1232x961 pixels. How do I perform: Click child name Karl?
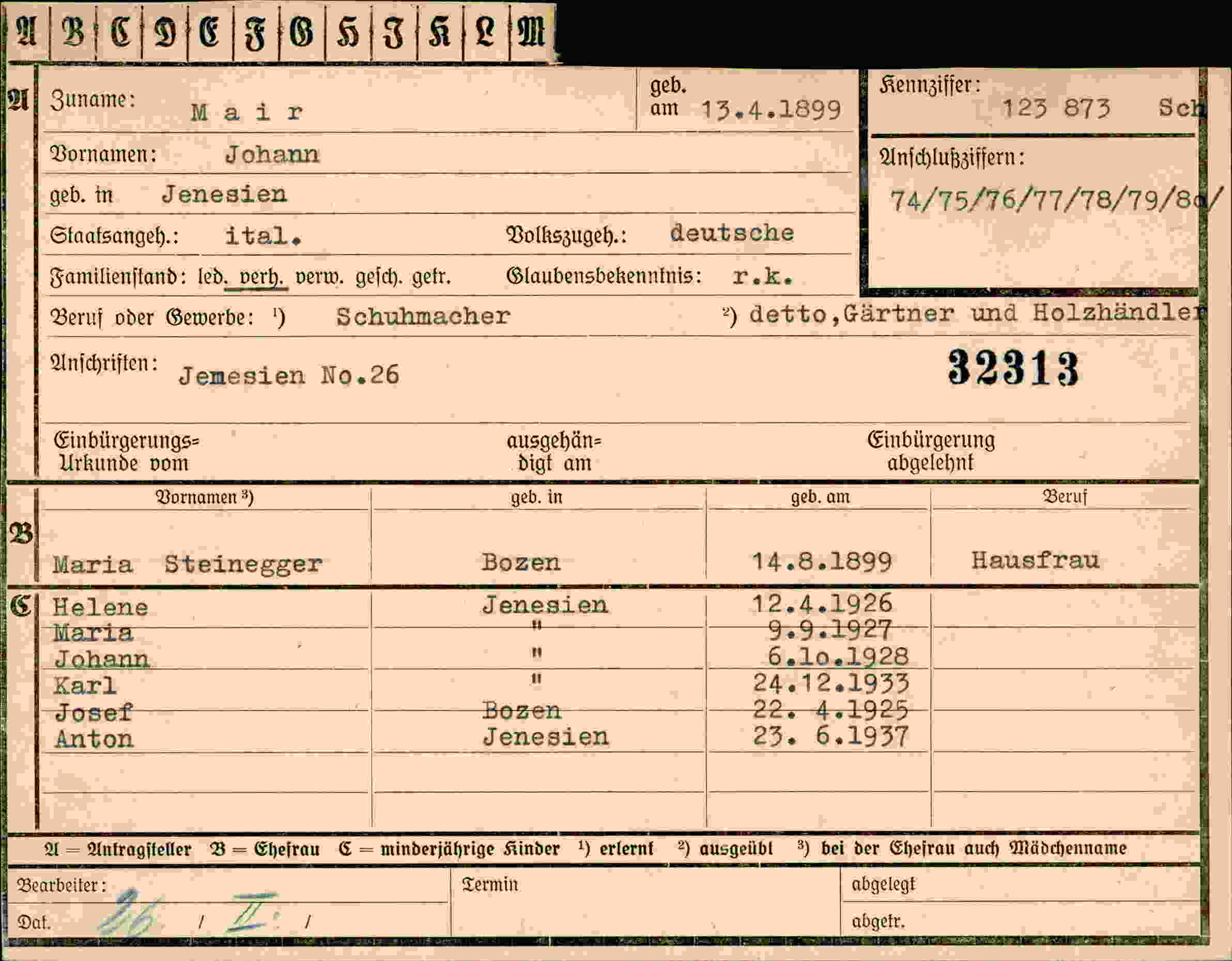85,685
